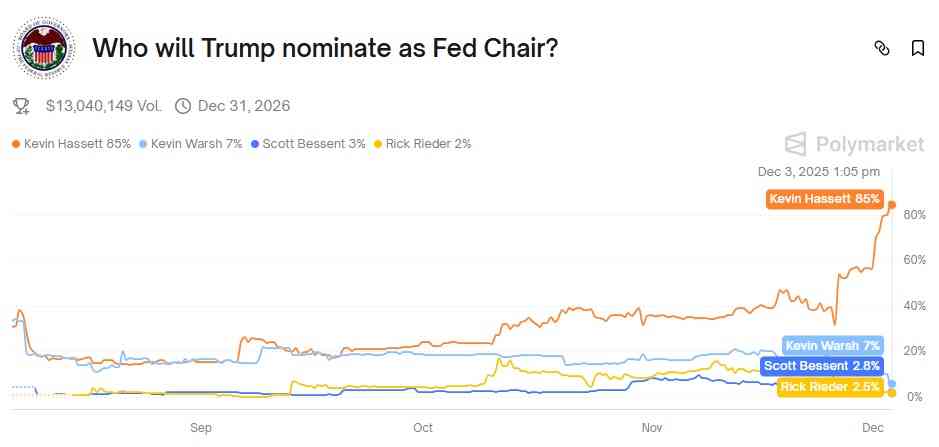Click the Sep label on the time axis
Image resolution: width=939 pixels, height=447 pixels.
[x=201, y=428]
